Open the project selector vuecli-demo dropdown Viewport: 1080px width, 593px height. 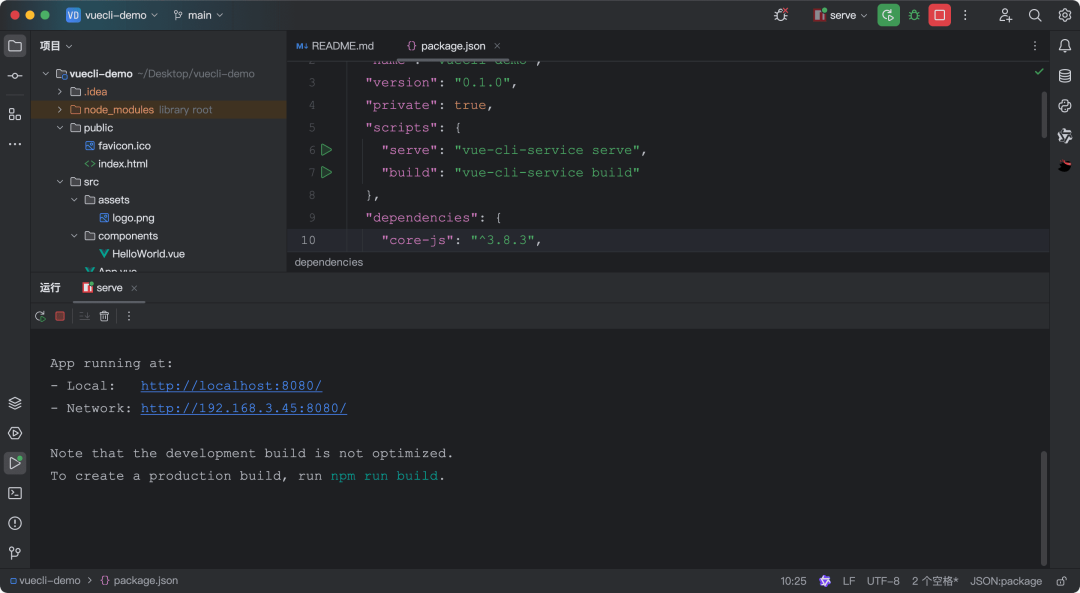coord(112,15)
